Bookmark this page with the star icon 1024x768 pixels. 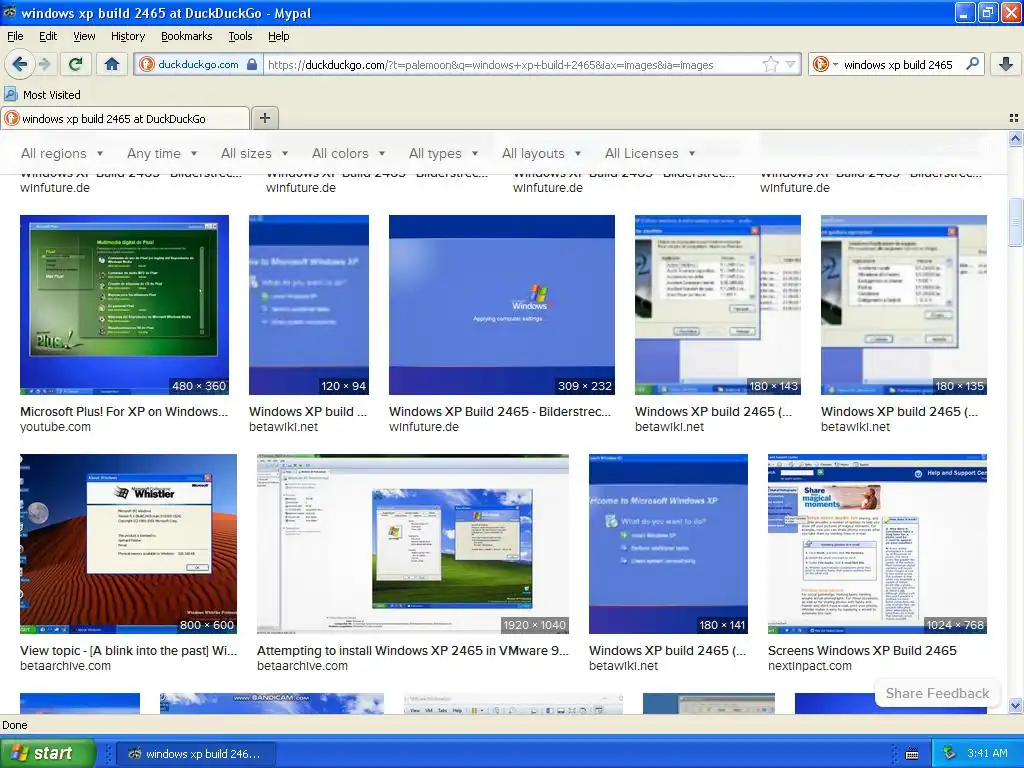click(x=771, y=64)
